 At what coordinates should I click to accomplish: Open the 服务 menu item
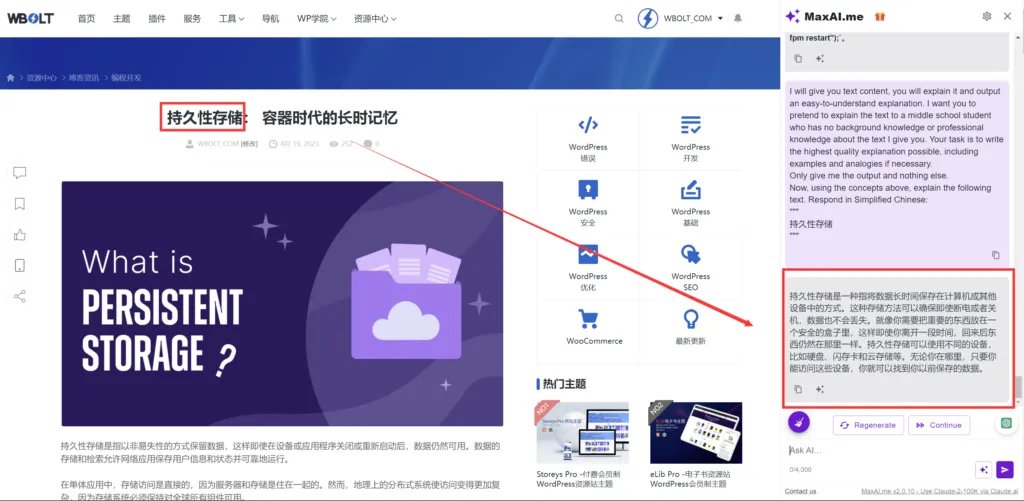tap(192, 18)
